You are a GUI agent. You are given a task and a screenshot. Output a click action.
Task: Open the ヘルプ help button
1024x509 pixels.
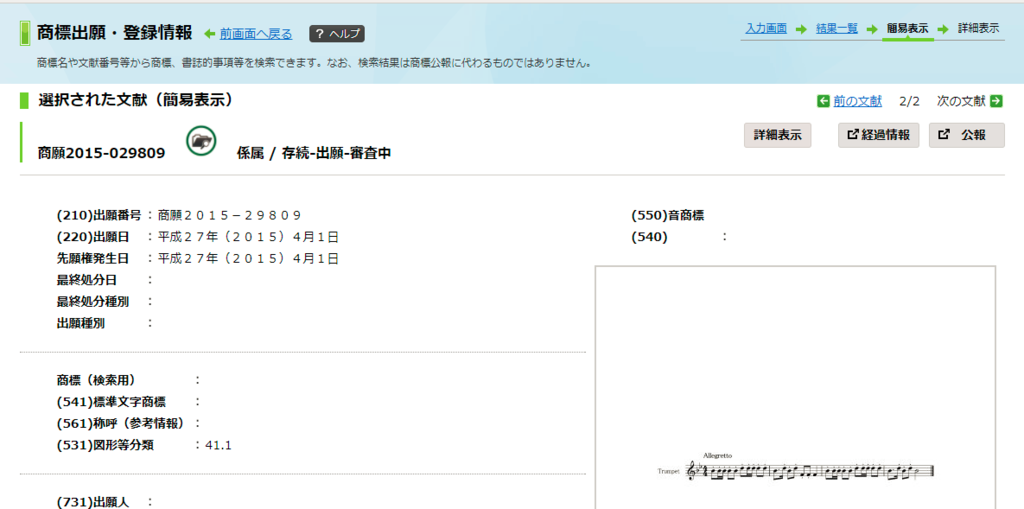[x=337, y=34]
